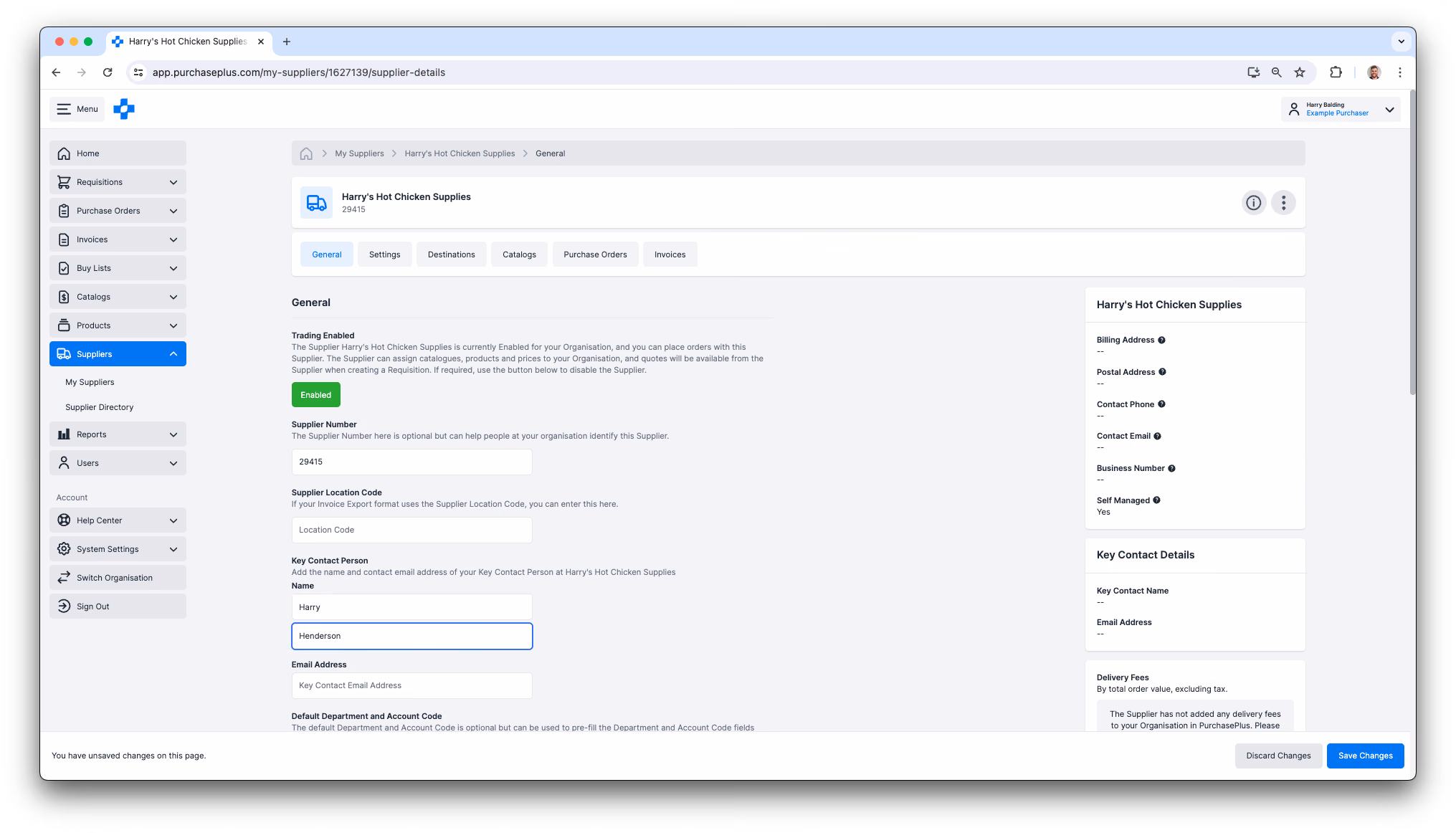The image size is (1456, 833).
Task: Click the browser address bar URL
Action: click(x=299, y=72)
